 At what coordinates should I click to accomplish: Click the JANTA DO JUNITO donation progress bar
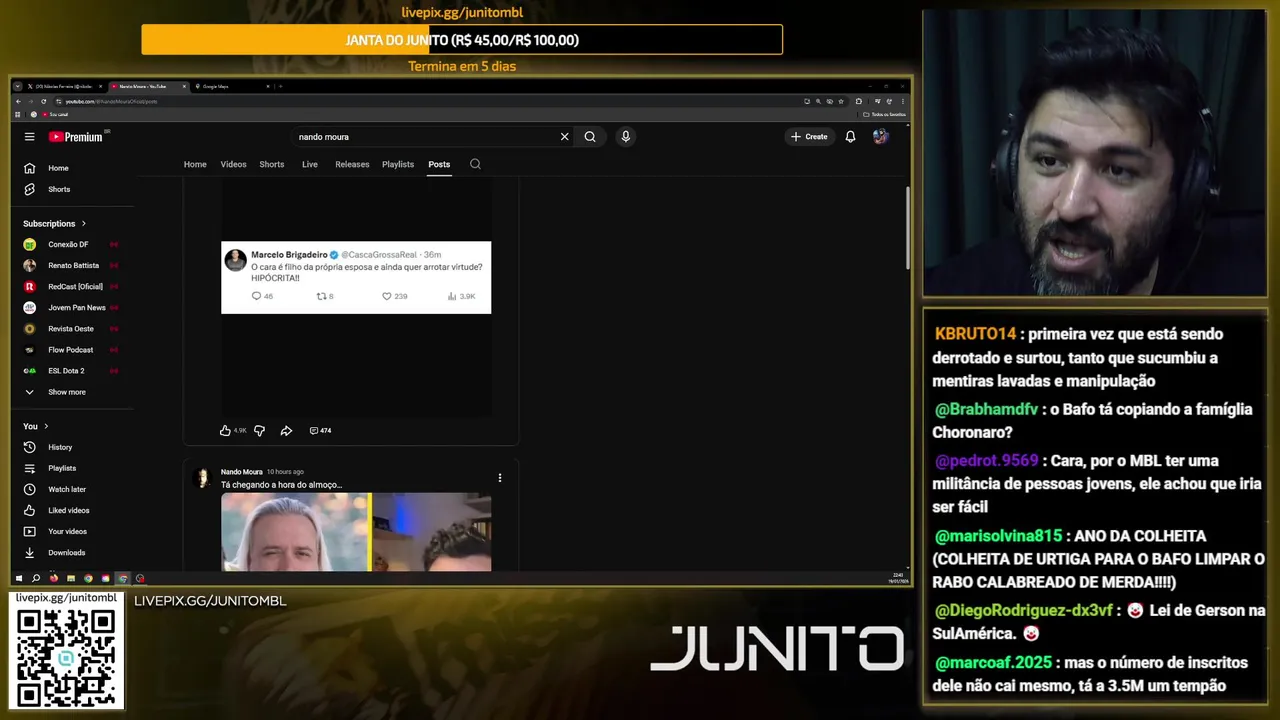click(x=462, y=40)
